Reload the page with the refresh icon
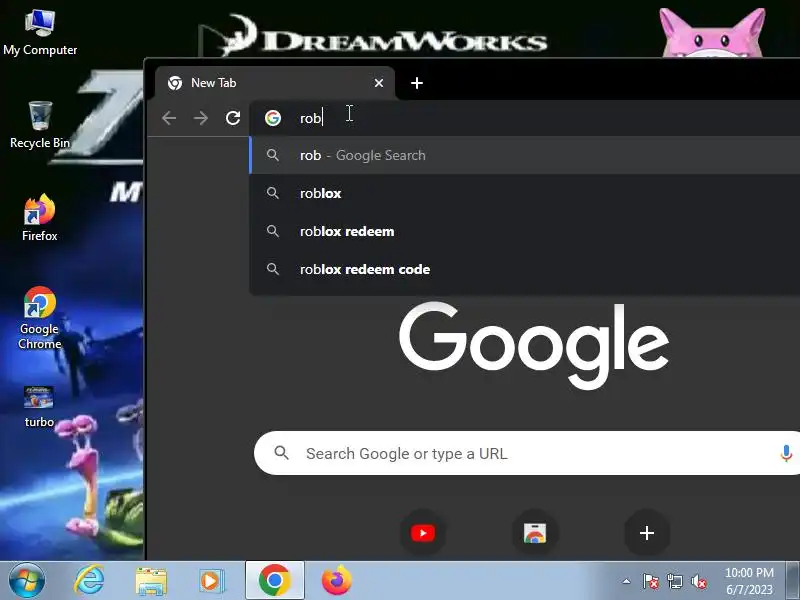 point(233,118)
